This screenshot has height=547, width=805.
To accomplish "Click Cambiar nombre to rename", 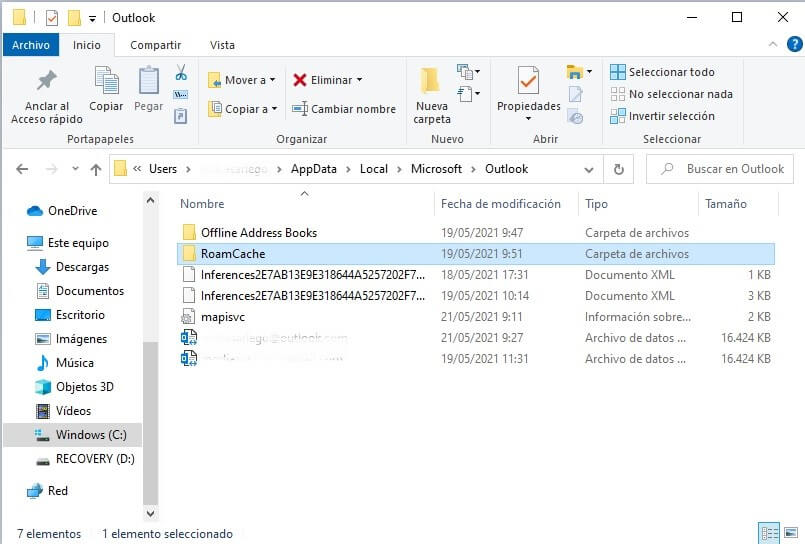I will coord(344,109).
